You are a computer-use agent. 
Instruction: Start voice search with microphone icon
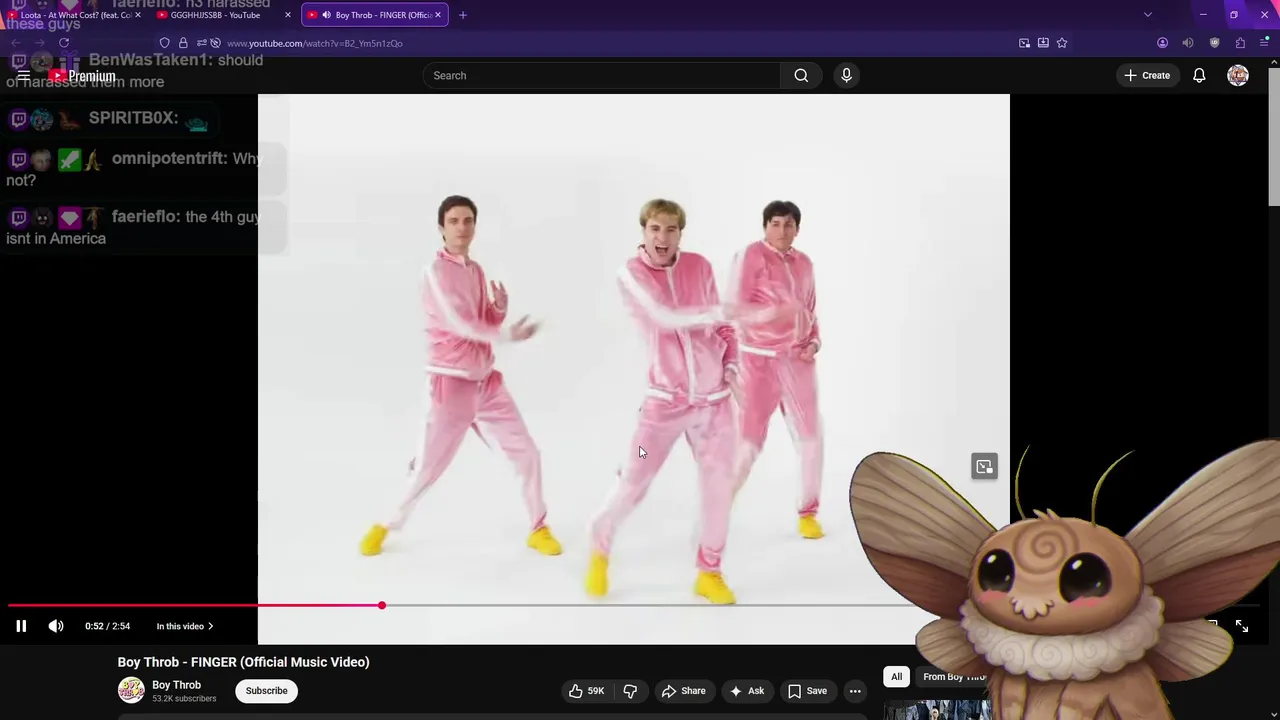pos(846,75)
